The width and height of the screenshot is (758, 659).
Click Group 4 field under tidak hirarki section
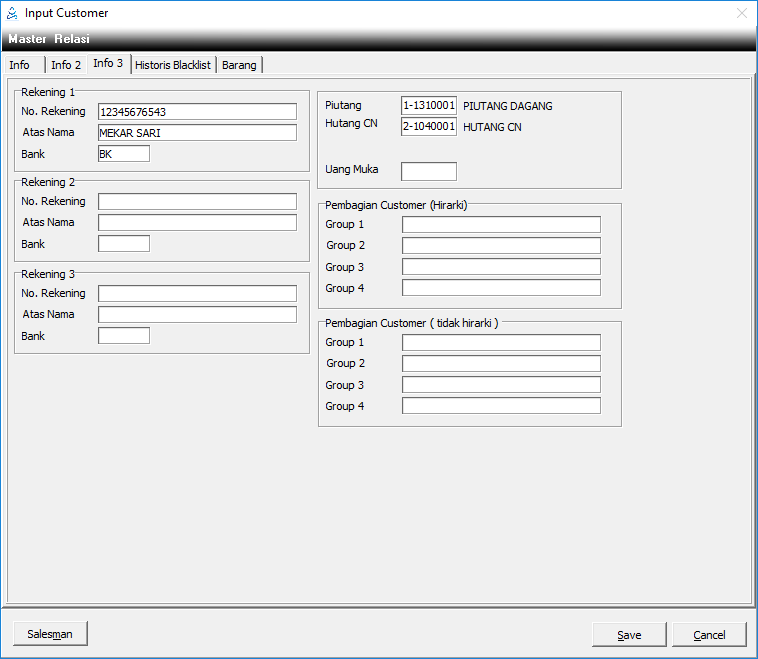(501, 406)
